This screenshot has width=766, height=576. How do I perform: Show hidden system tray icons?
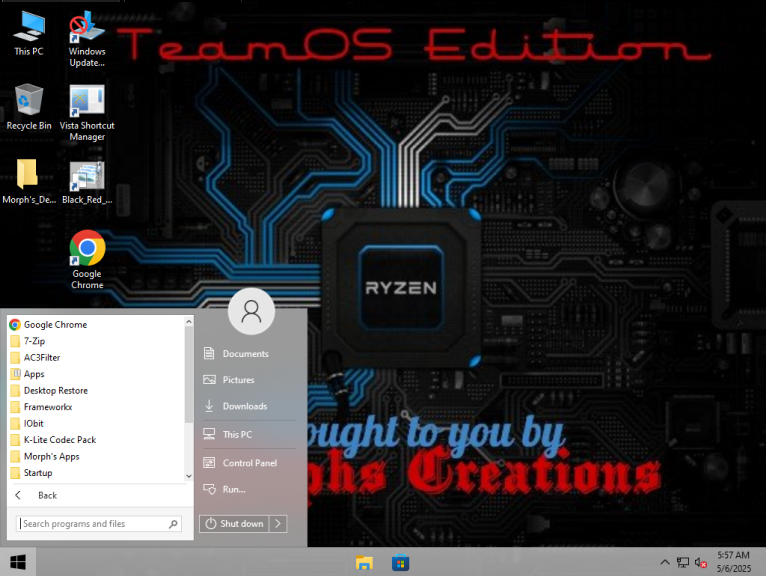click(665, 562)
